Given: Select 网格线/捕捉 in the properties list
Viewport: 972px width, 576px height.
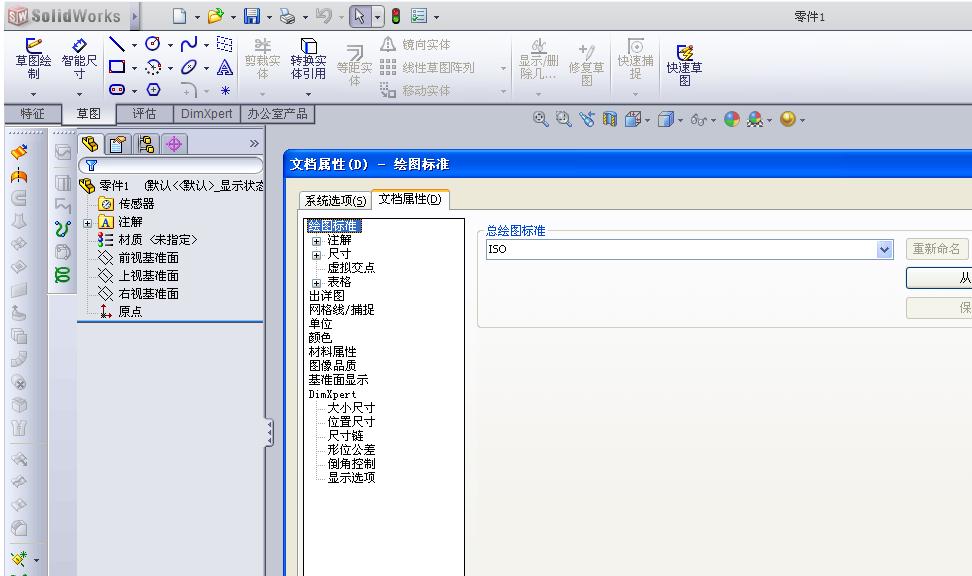Looking at the screenshot, I should point(341,309).
